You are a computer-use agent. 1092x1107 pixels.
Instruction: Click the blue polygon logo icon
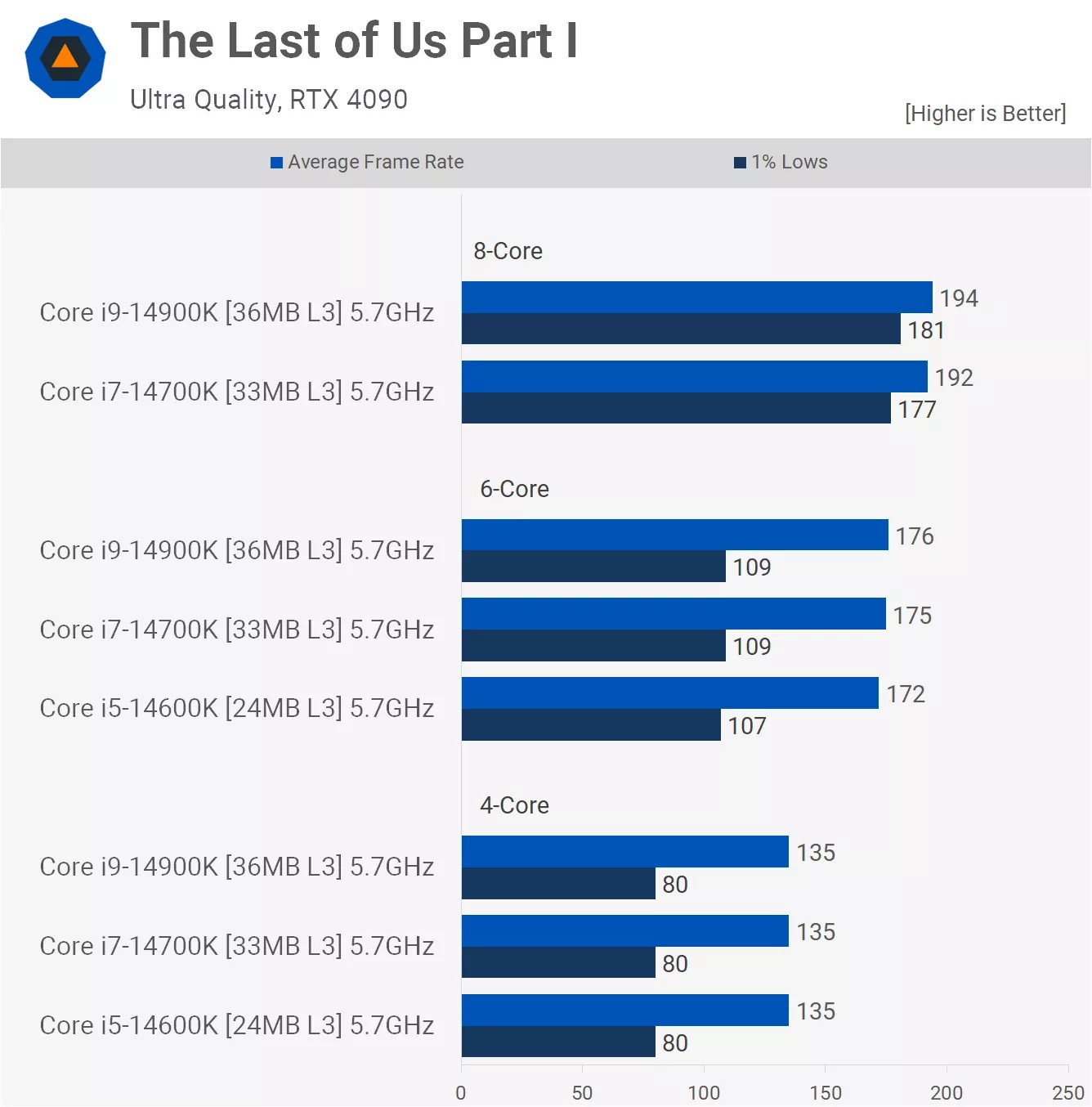(x=65, y=59)
